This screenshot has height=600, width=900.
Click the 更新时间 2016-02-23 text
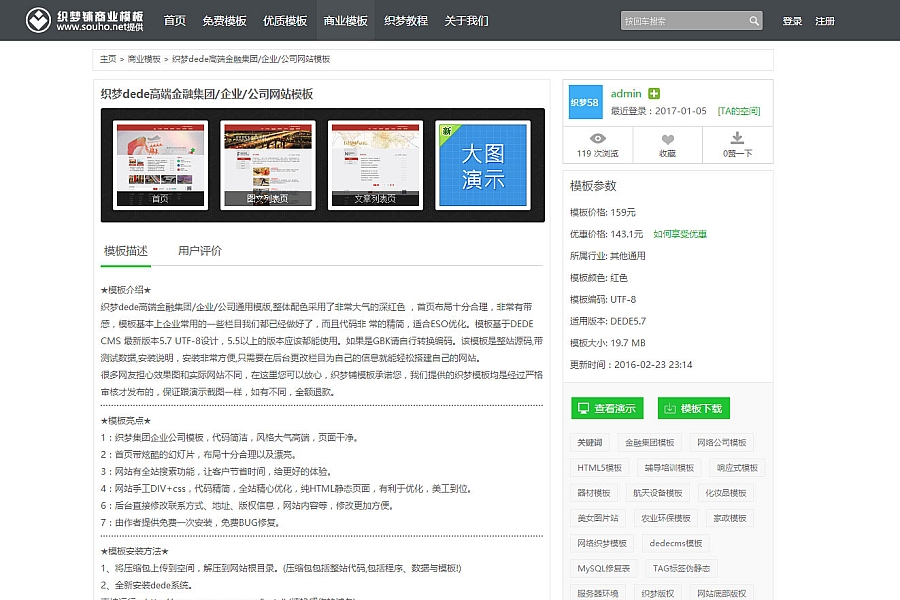[631, 365]
